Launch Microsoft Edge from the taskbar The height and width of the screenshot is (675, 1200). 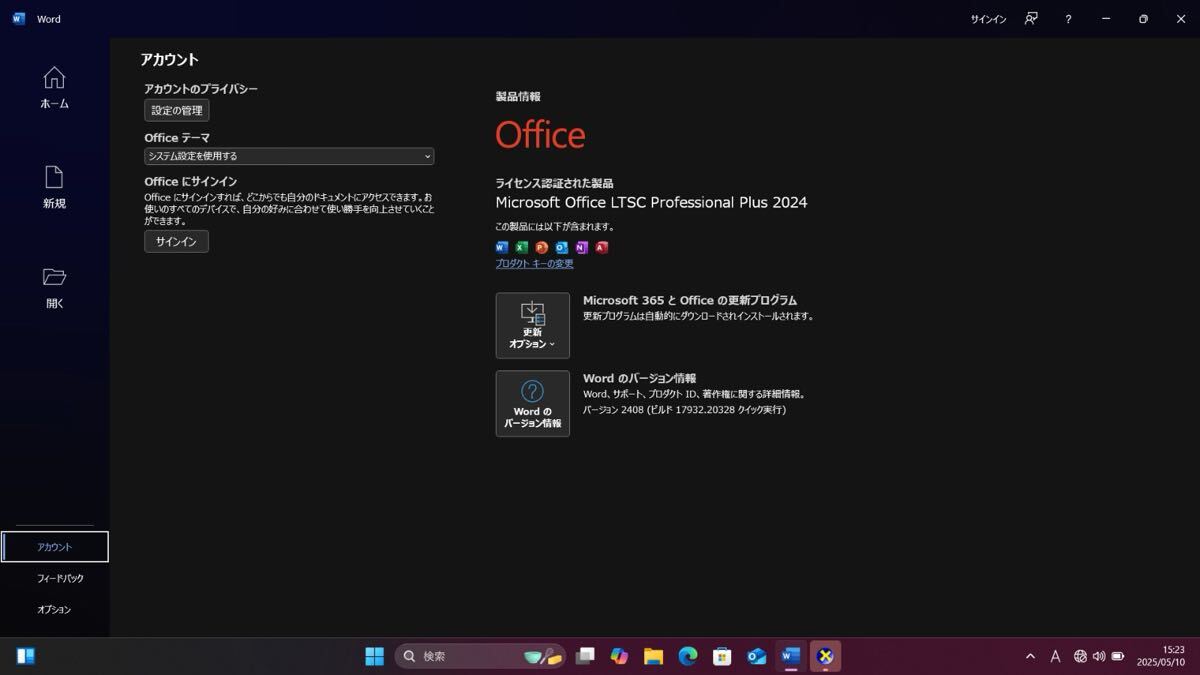click(x=688, y=656)
